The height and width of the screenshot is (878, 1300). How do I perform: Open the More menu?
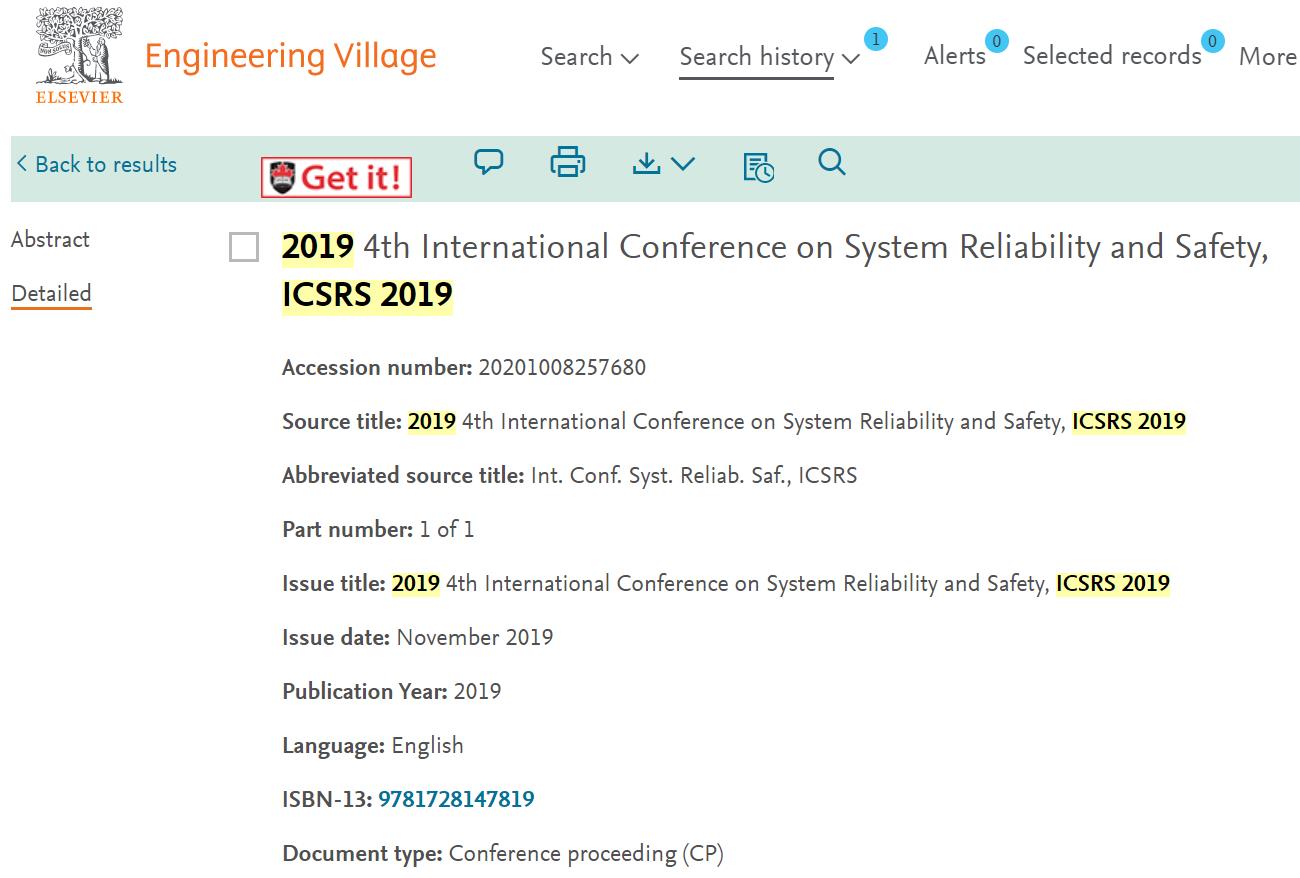(x=1268, y=57)
